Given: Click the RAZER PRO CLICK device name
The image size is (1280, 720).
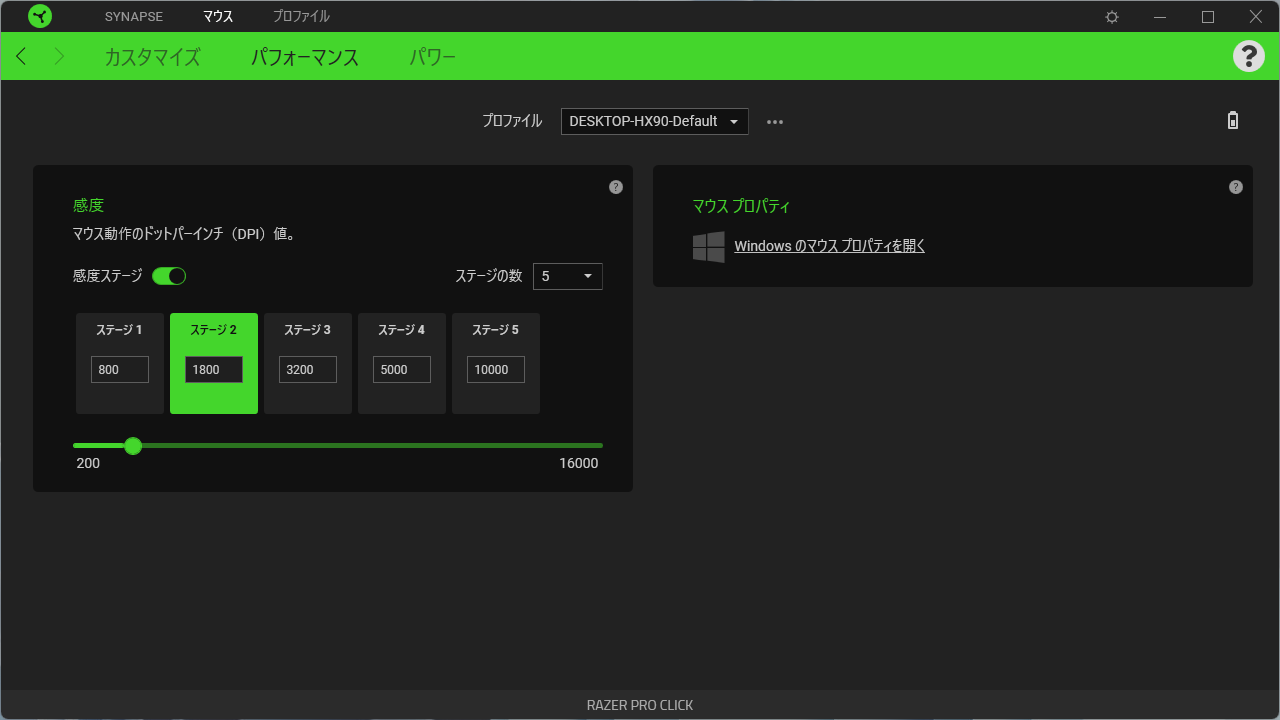Looking at the screenshot, I should [x=640, y=705].
